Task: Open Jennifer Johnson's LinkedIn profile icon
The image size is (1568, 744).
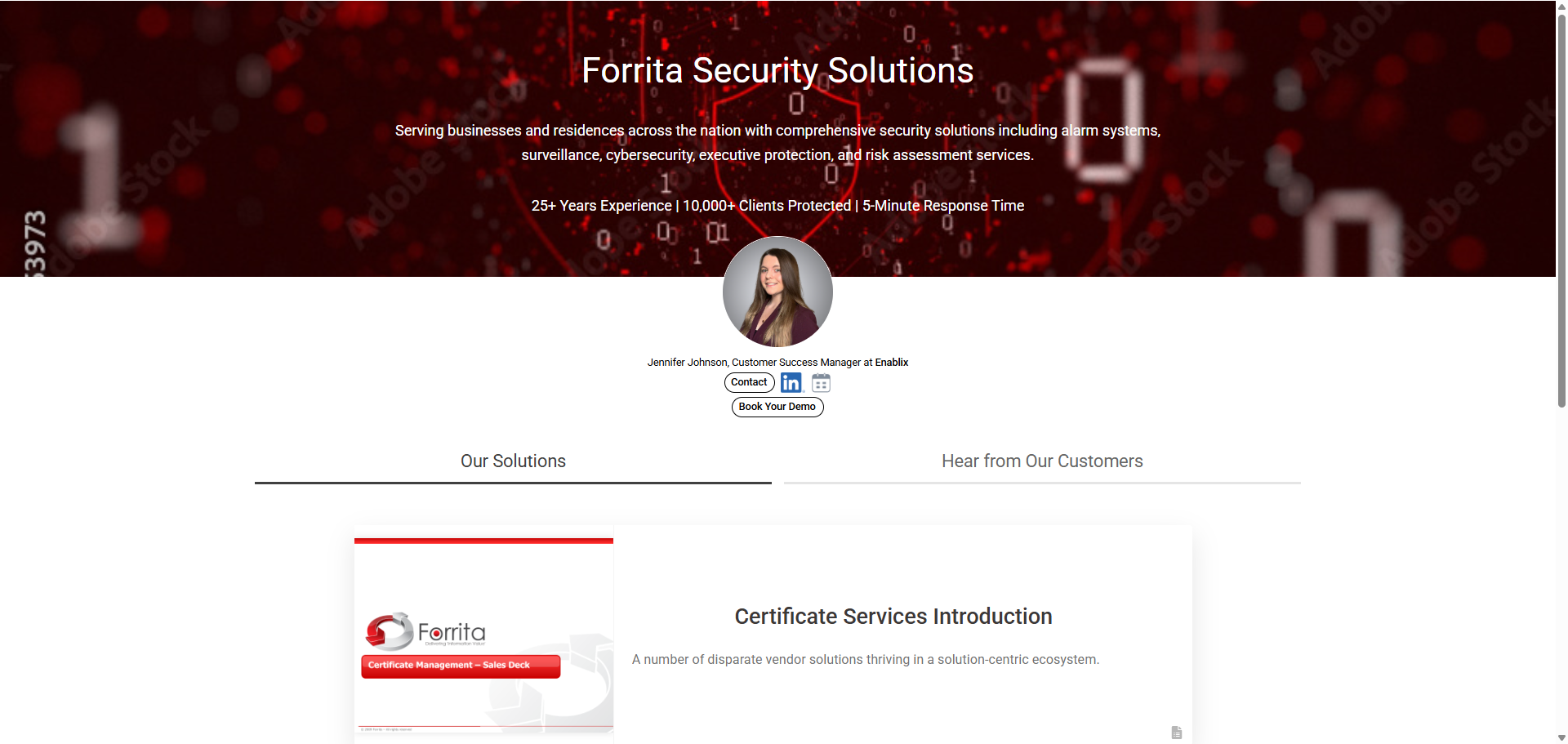Action: pos(791,382)
